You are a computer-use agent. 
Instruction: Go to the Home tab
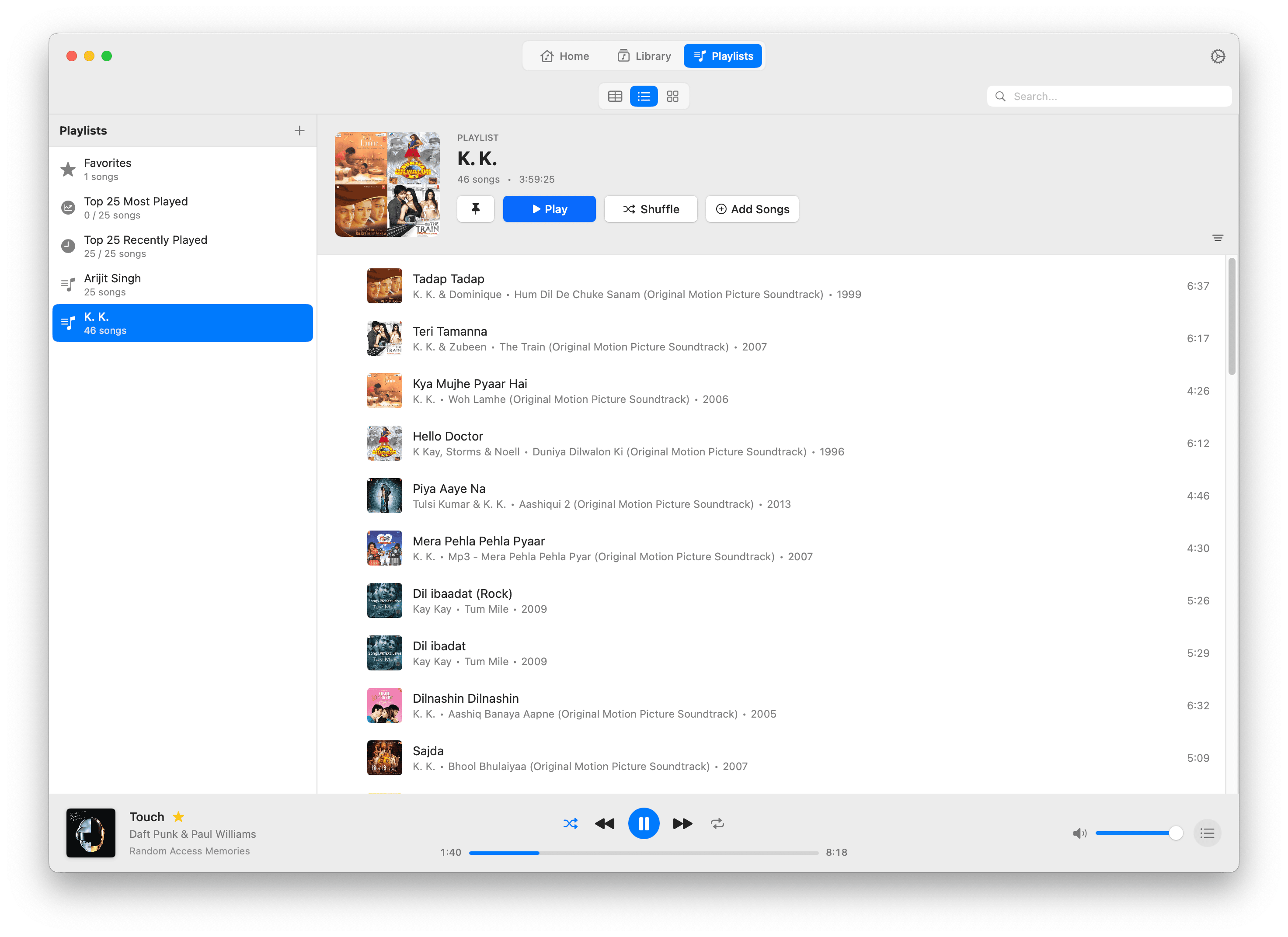564,56
